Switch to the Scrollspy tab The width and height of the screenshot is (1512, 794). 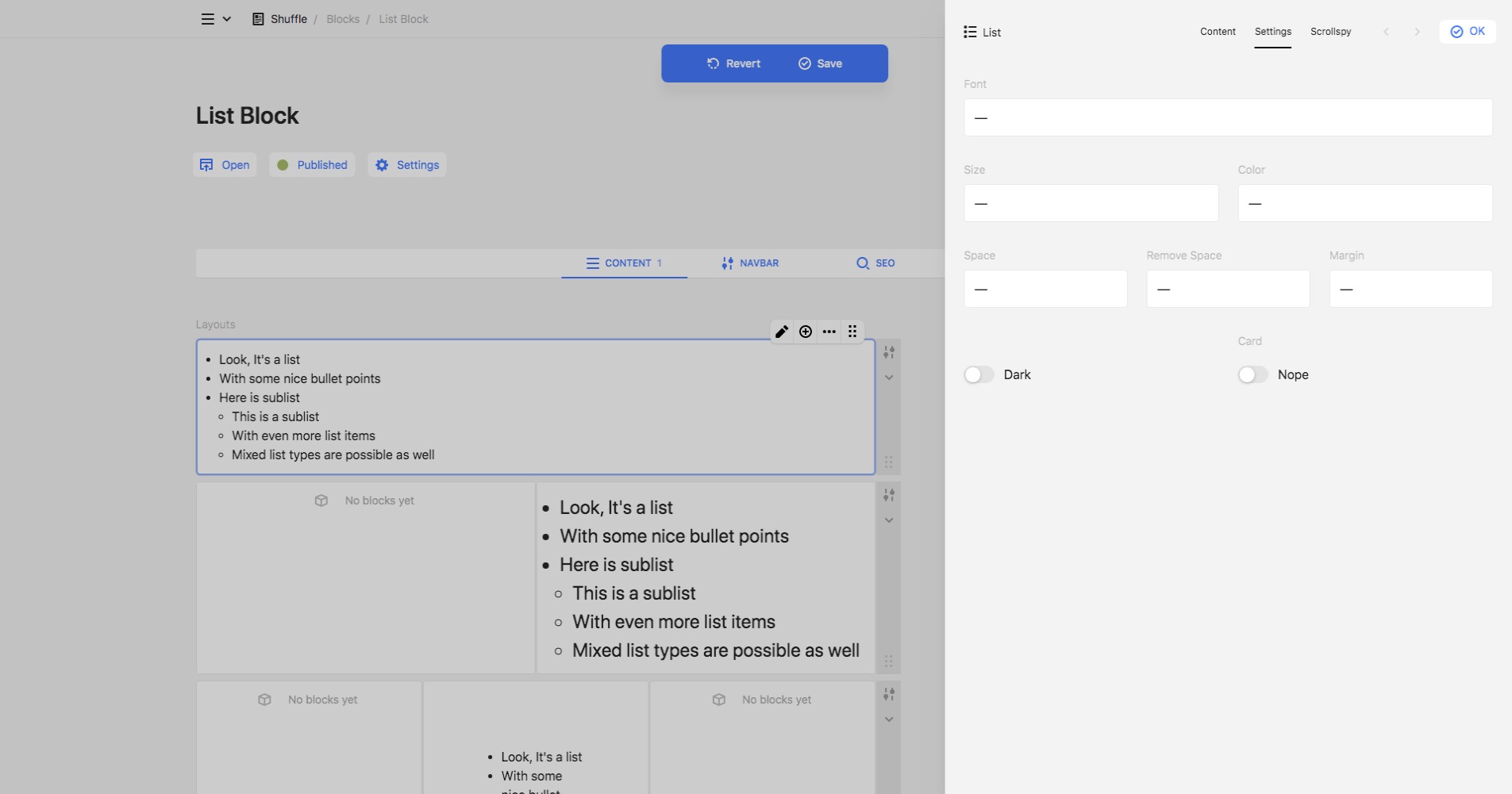[1330, 32]
